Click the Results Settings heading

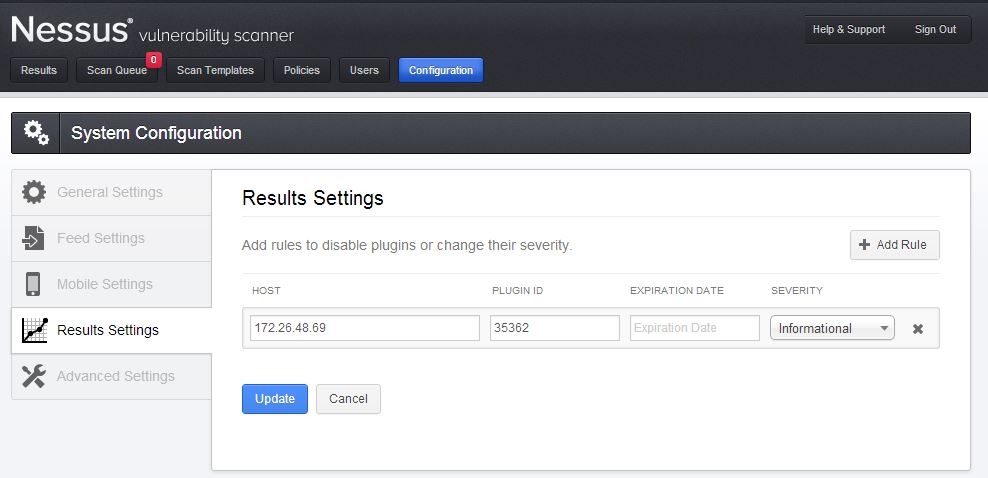tap(313, 198)
